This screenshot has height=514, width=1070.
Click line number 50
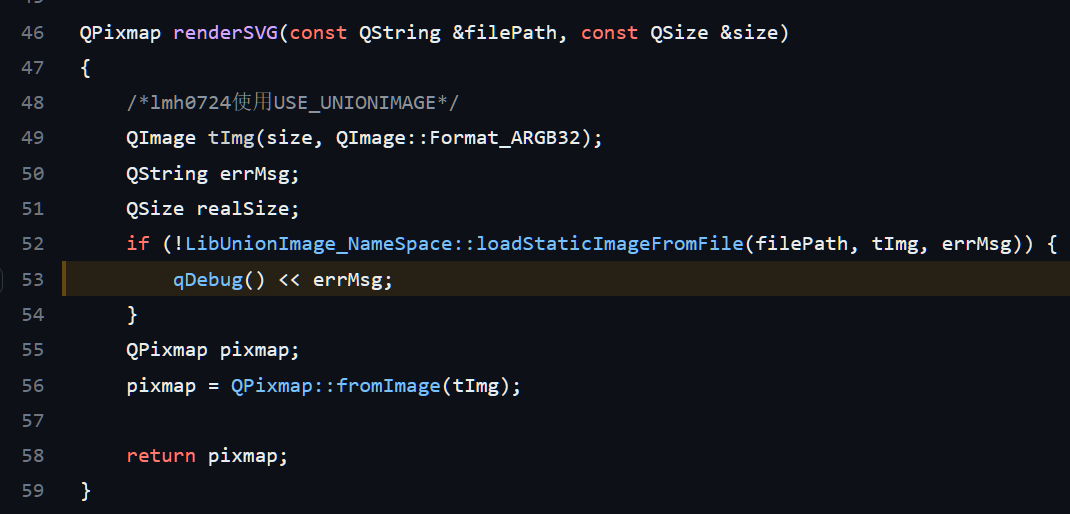click(32, 173)
